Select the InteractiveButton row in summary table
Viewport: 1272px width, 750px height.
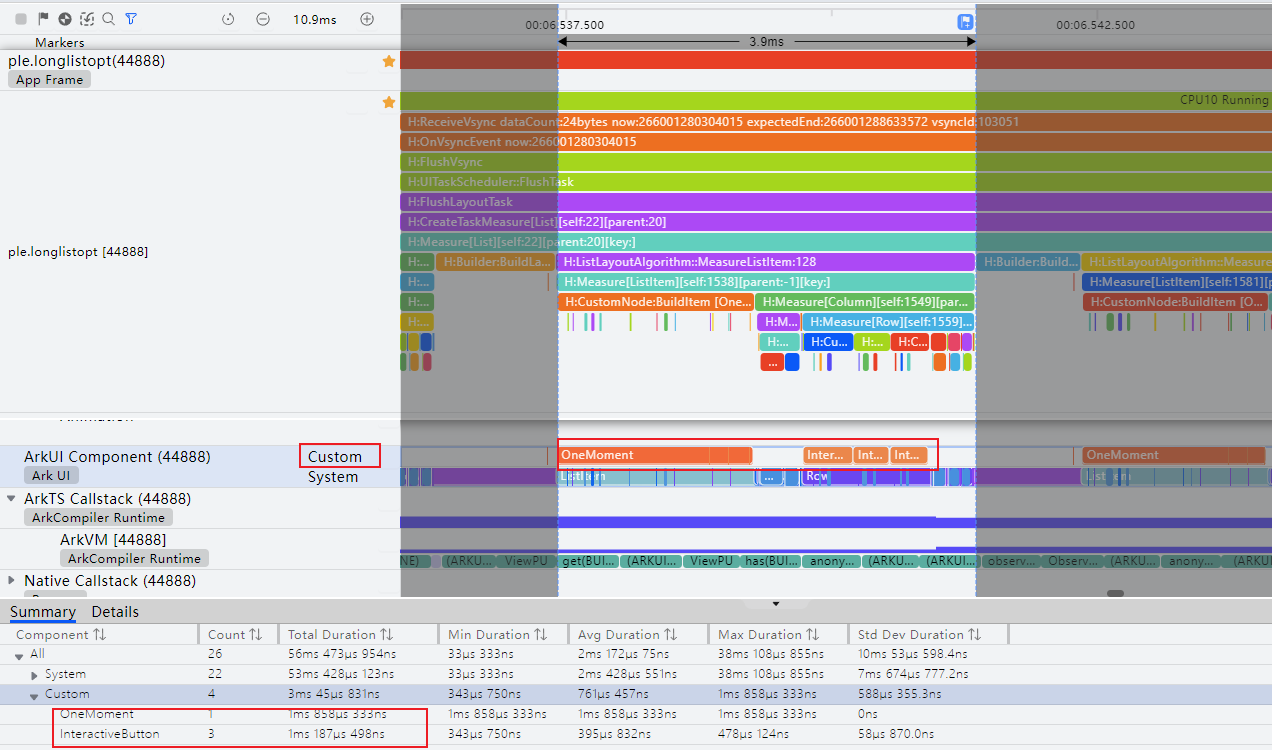pyautogui.click(x=636, y=734)
